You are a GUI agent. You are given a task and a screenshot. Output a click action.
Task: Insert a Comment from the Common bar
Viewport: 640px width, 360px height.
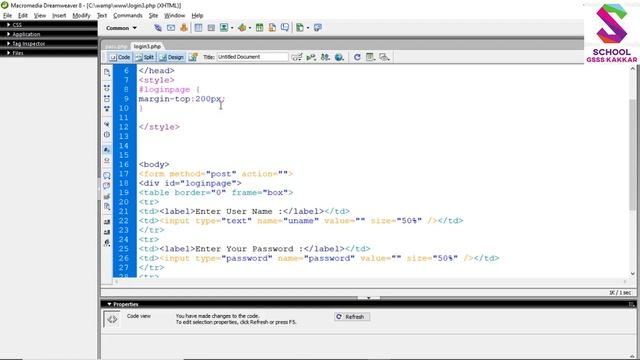click(285, 28)
